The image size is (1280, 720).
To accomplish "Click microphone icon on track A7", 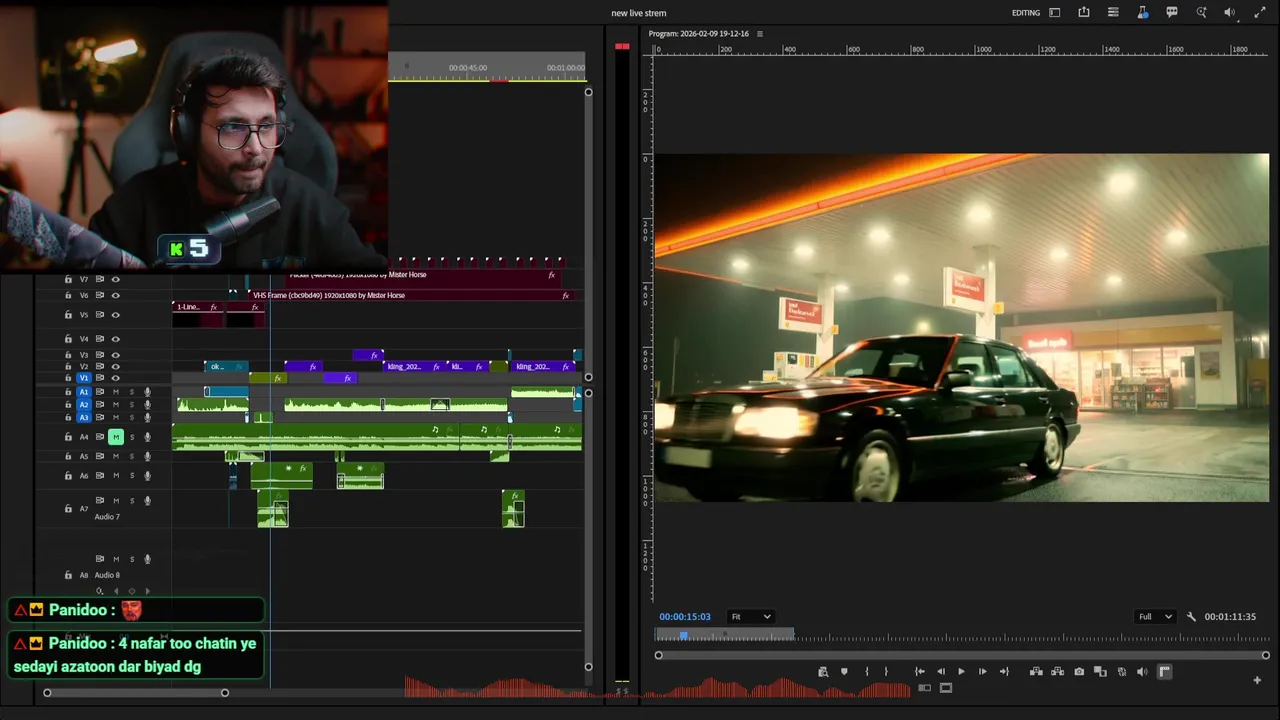I will pos(148,501).
